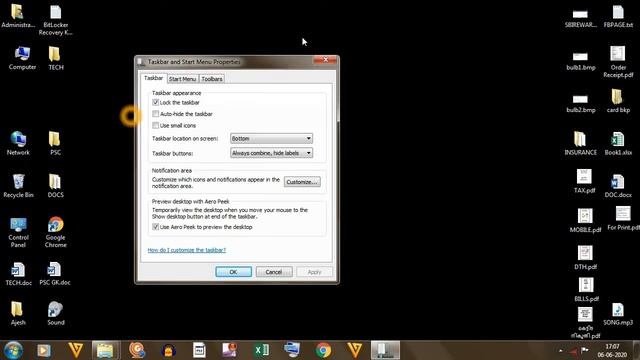This screenshot has height=360, width=640.
Task: Select the Sound desktop icon
Action: tap(56, 313)
